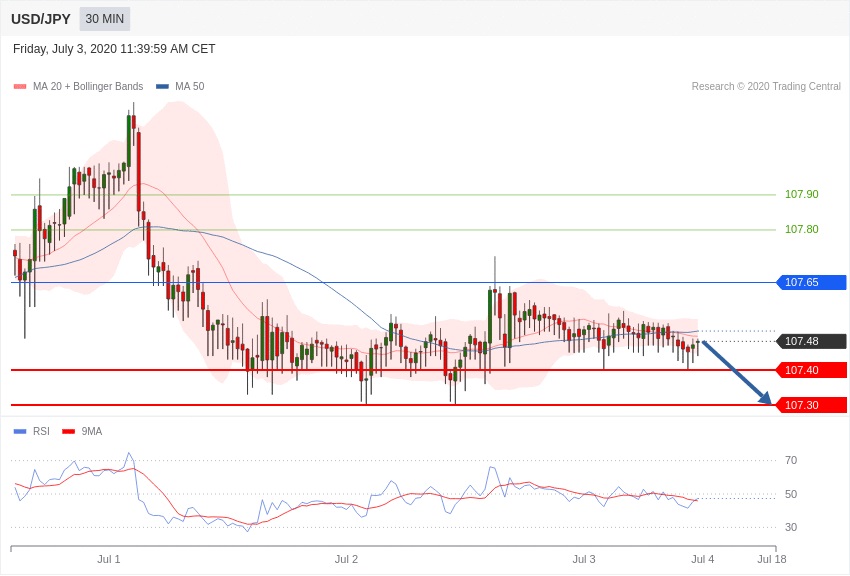Select the Jul 2 date marker

point(346,559)
